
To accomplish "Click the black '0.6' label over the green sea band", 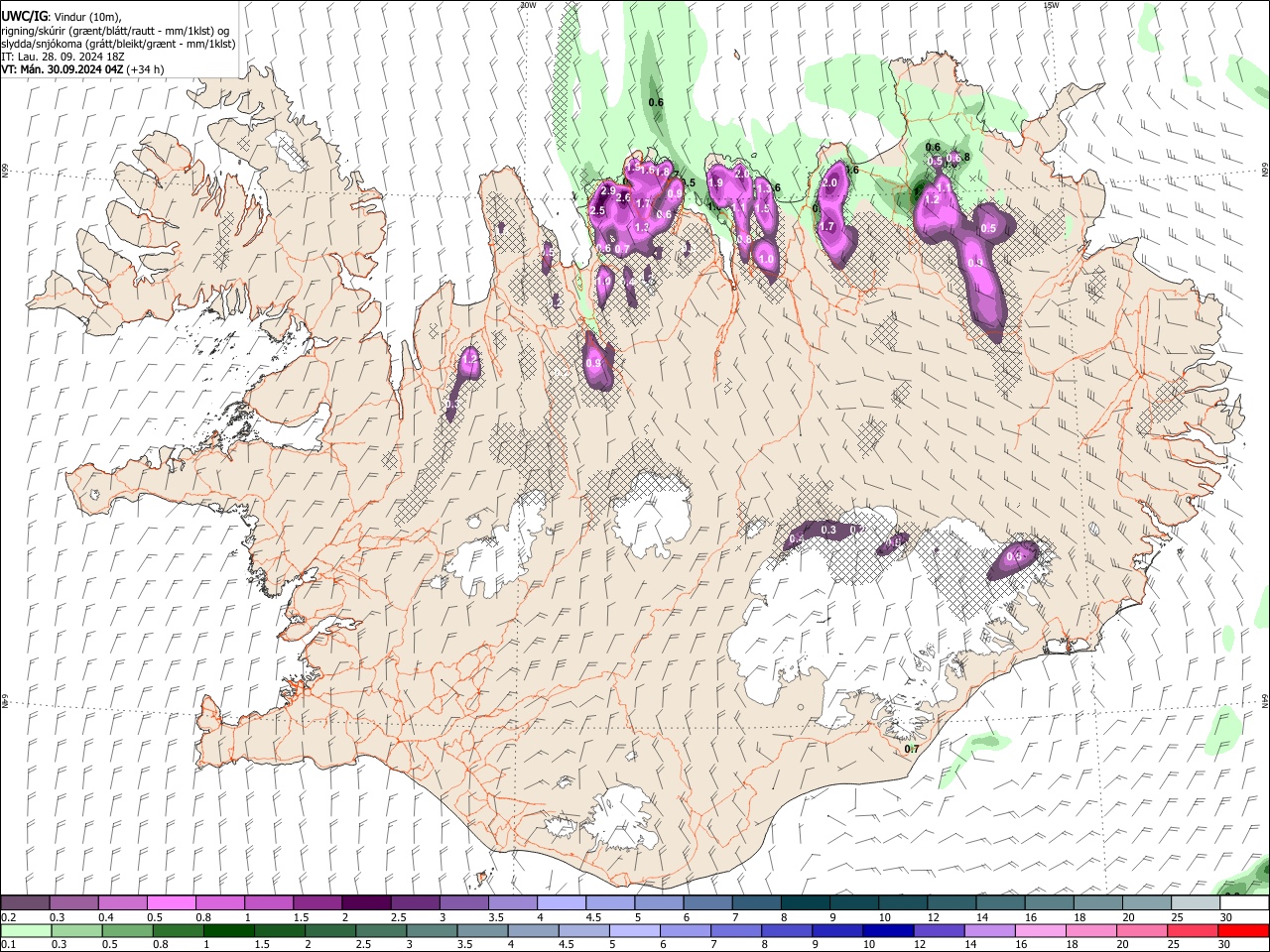I will [656, 102].
